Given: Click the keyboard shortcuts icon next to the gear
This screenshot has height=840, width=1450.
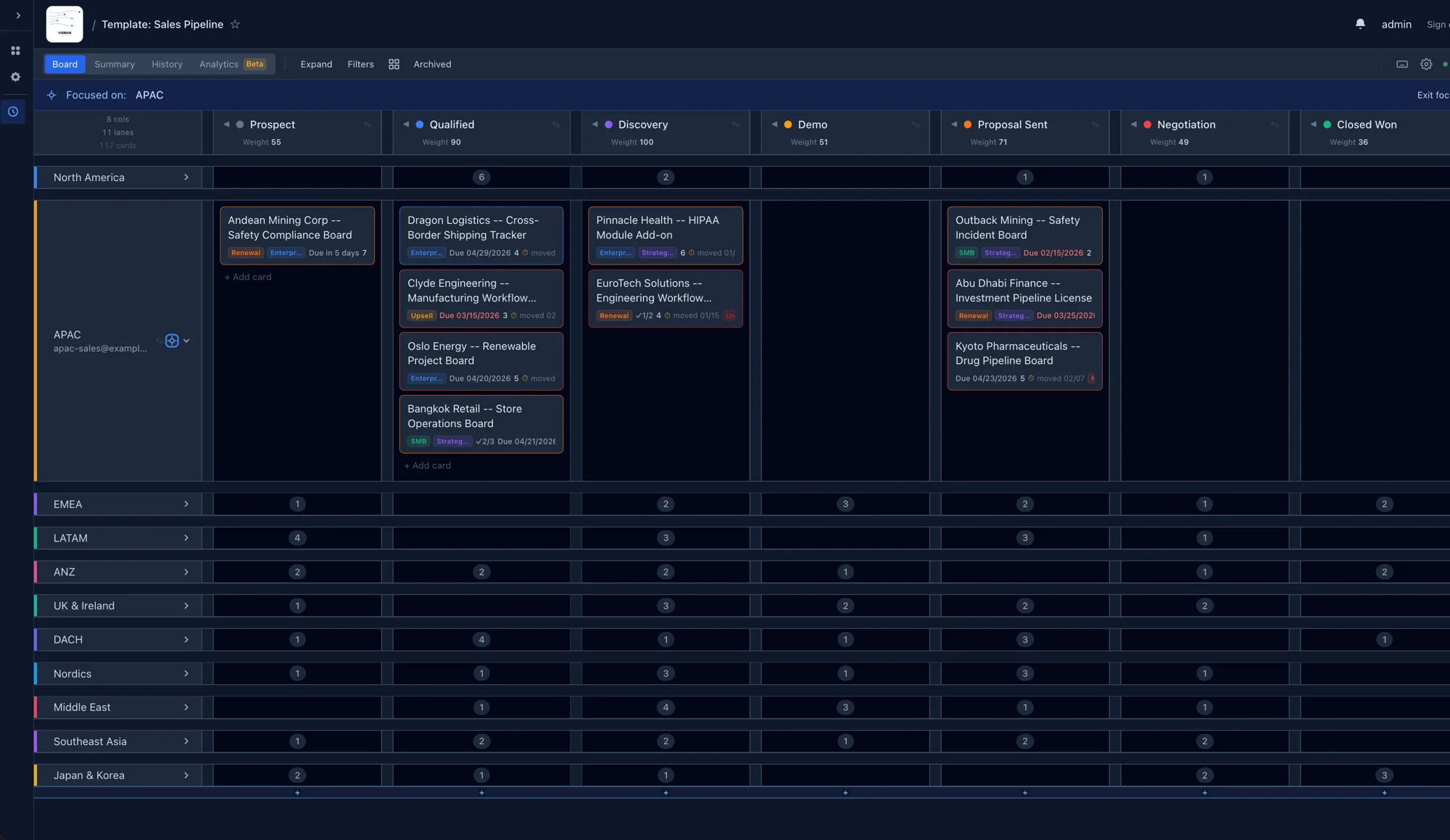Looking at the screenshot, I should 1402,64.
